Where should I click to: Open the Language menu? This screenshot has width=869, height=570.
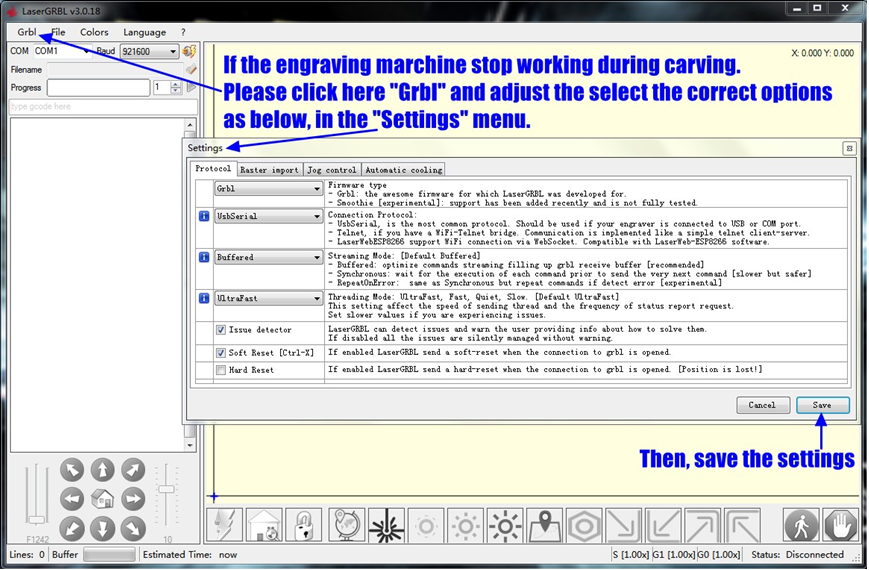point(145,32)
